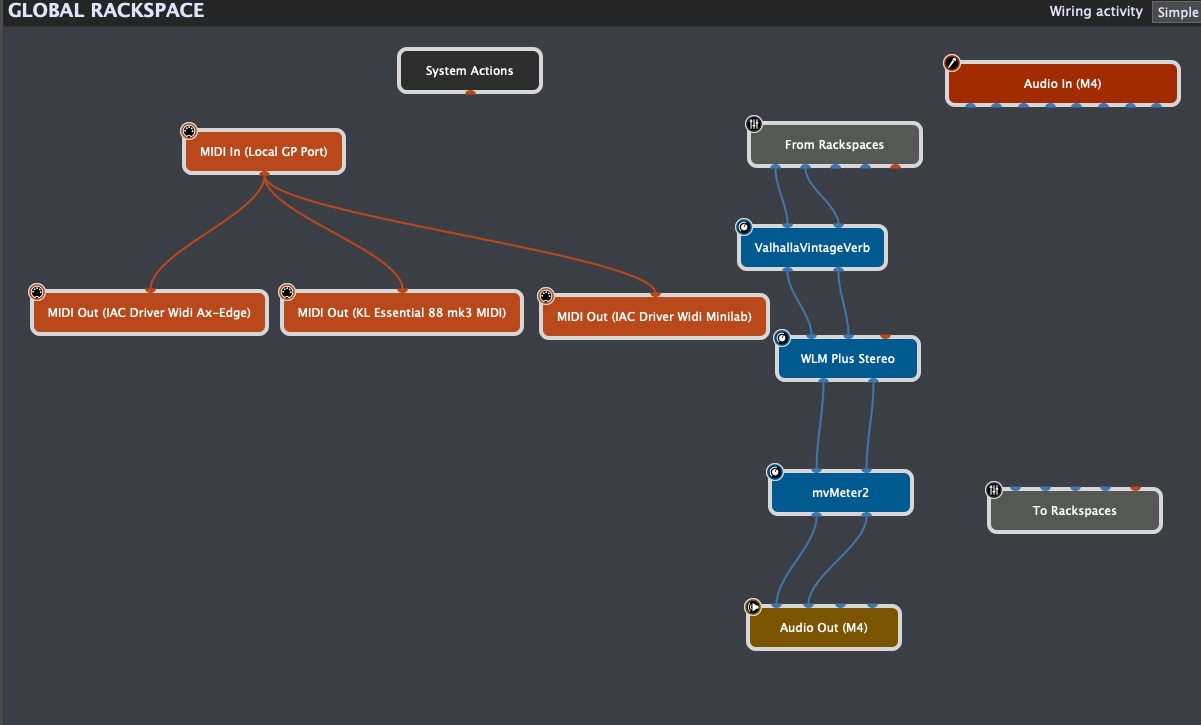The width and height of the screenshot is (1201, 725).
Task: Click the Wiring activity label
Action: pos(1096,12)
